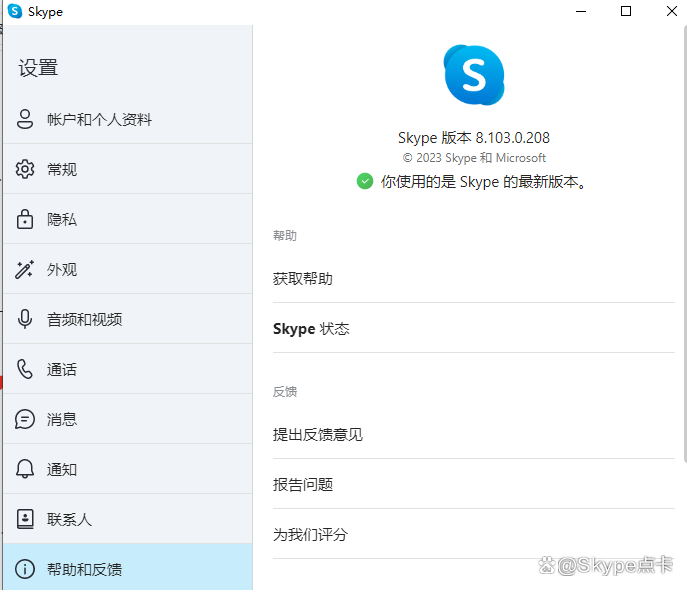The width and height of the screenshot is (687, 590).
Task: Click the info circle icon beside 帮助和反馈
Action: point(25,569)
